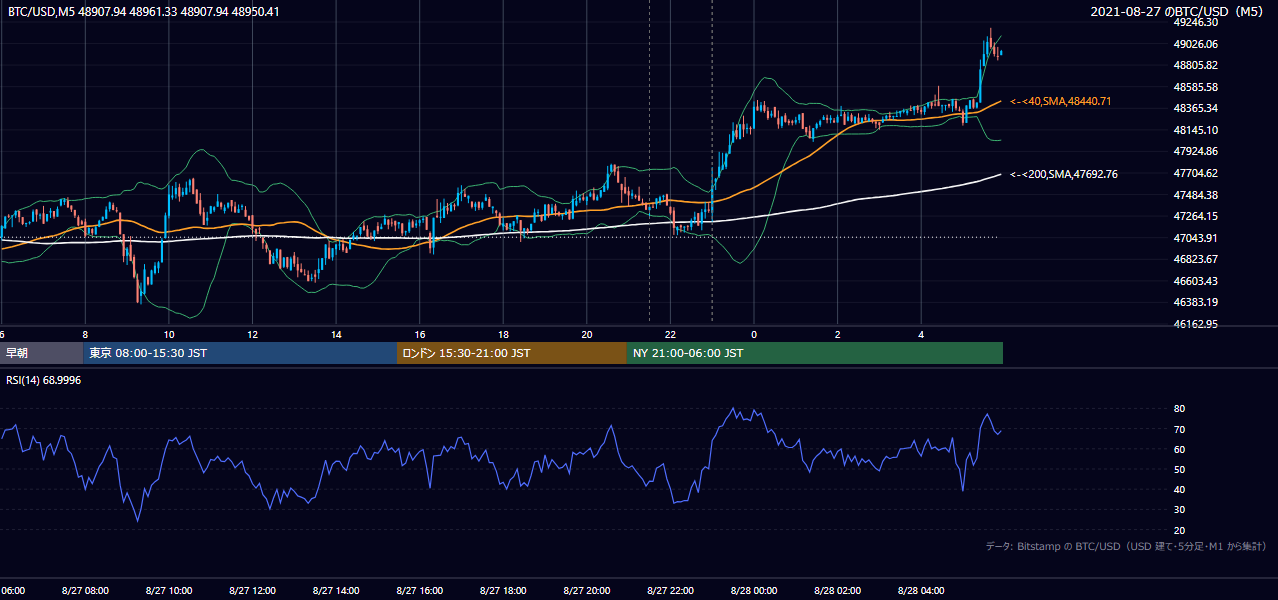The width and height of the screenshot is (1278, 600).
Task: Click price axis value 48585.58
Action: click(x=1195, y=87)
